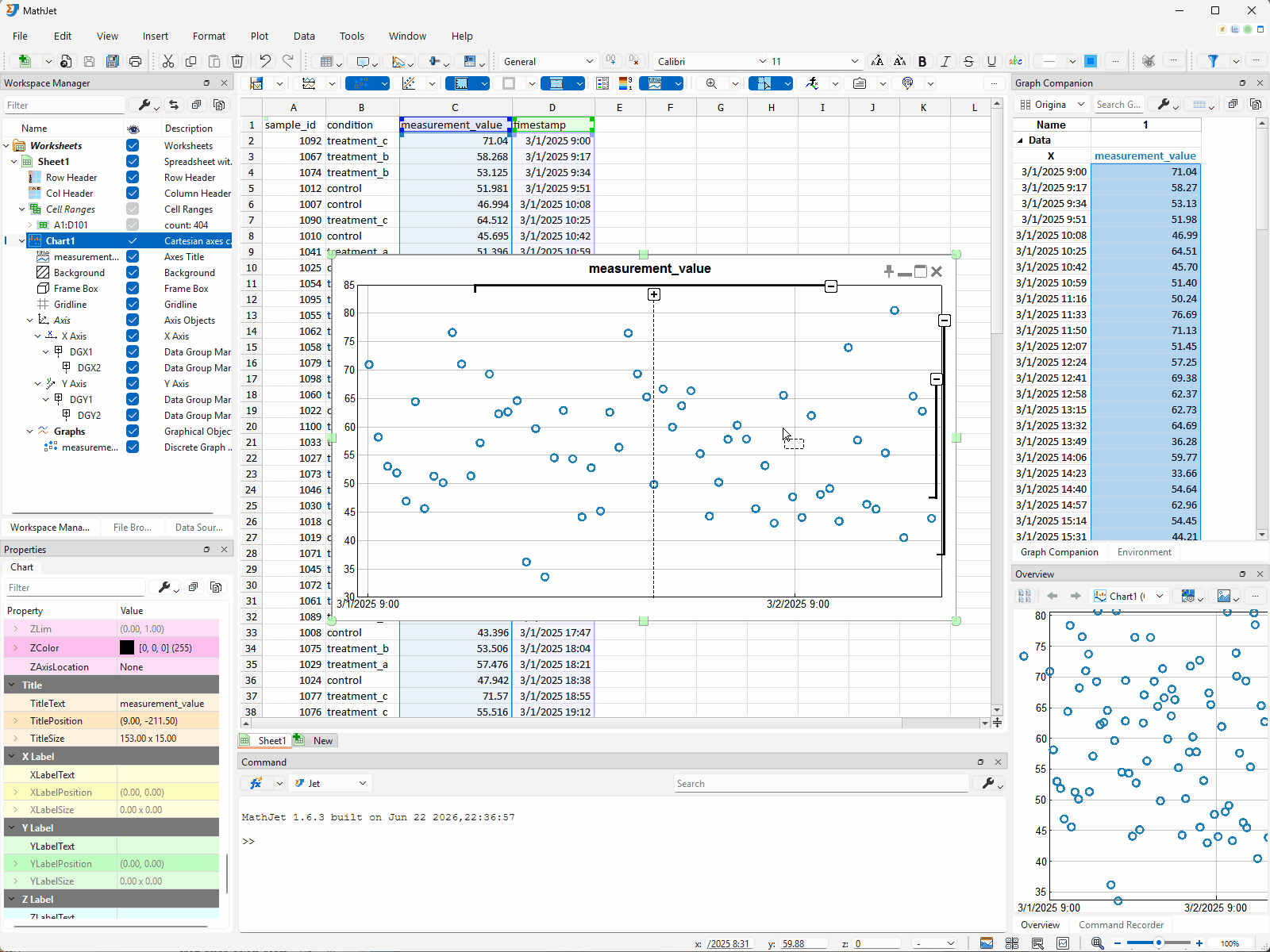Click the scatter plot type icon

(362, 83)
